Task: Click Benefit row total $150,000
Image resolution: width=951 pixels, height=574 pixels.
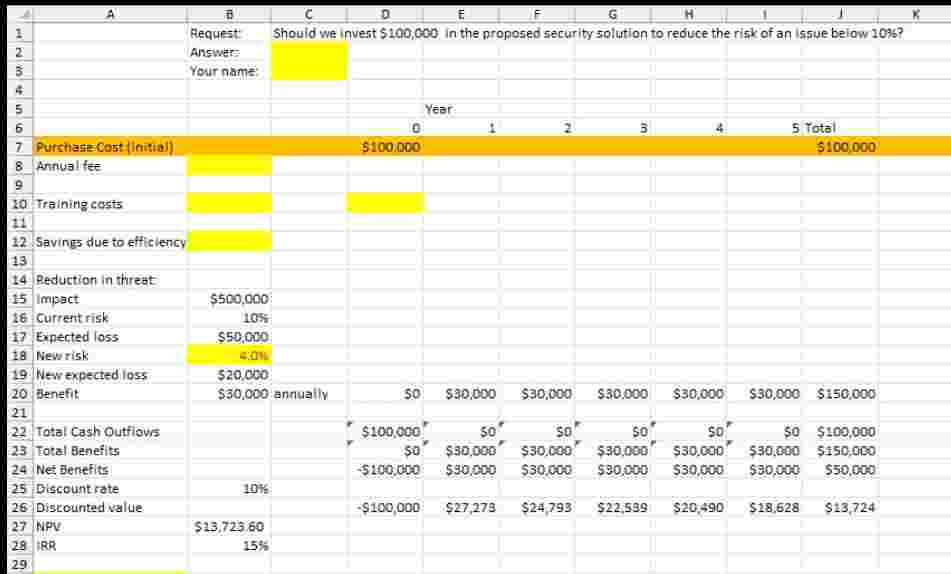Action: (x=846, y=394)
